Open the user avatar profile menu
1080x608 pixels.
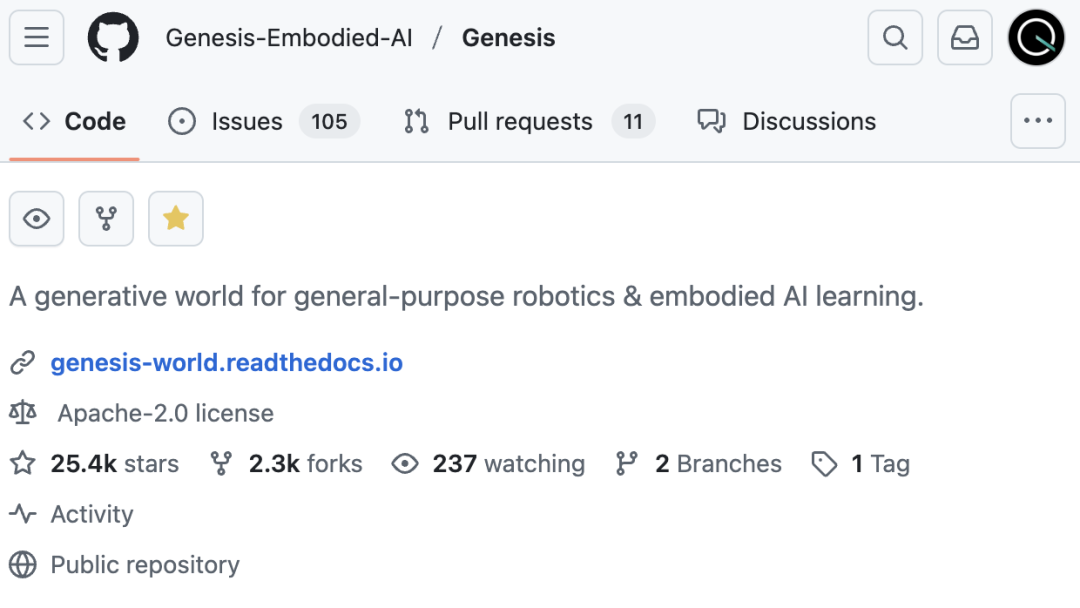point(1036,37)
